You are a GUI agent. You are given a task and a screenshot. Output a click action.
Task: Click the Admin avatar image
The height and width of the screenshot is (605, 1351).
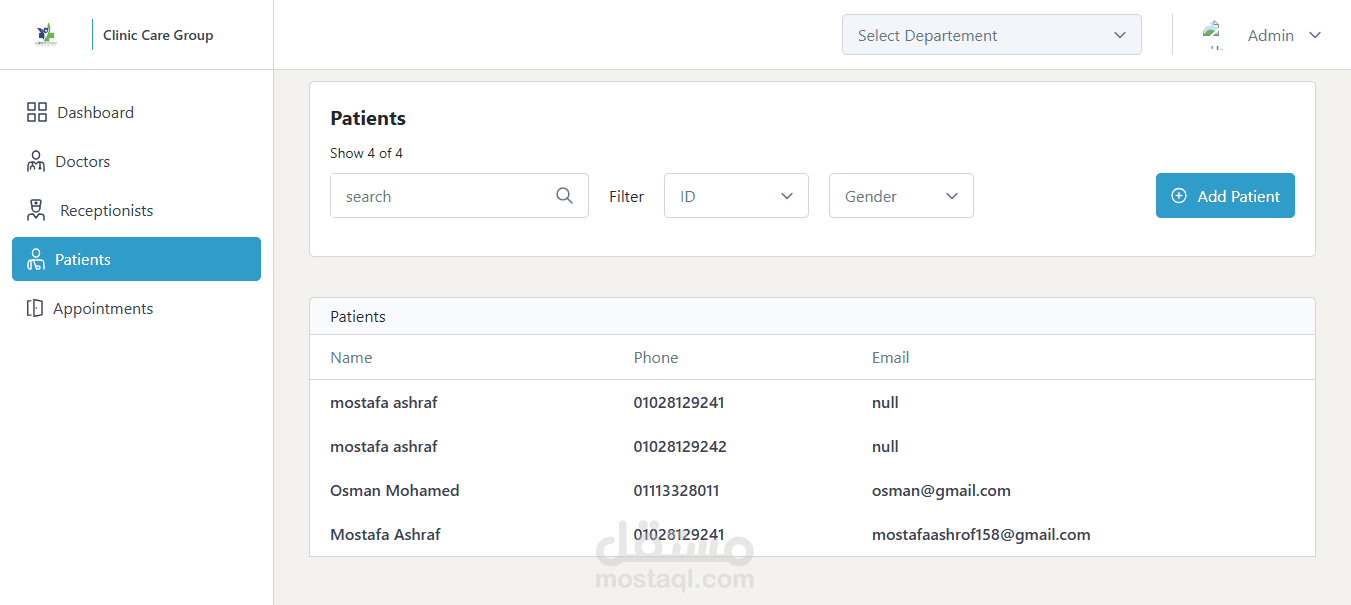coord(1214,35)
